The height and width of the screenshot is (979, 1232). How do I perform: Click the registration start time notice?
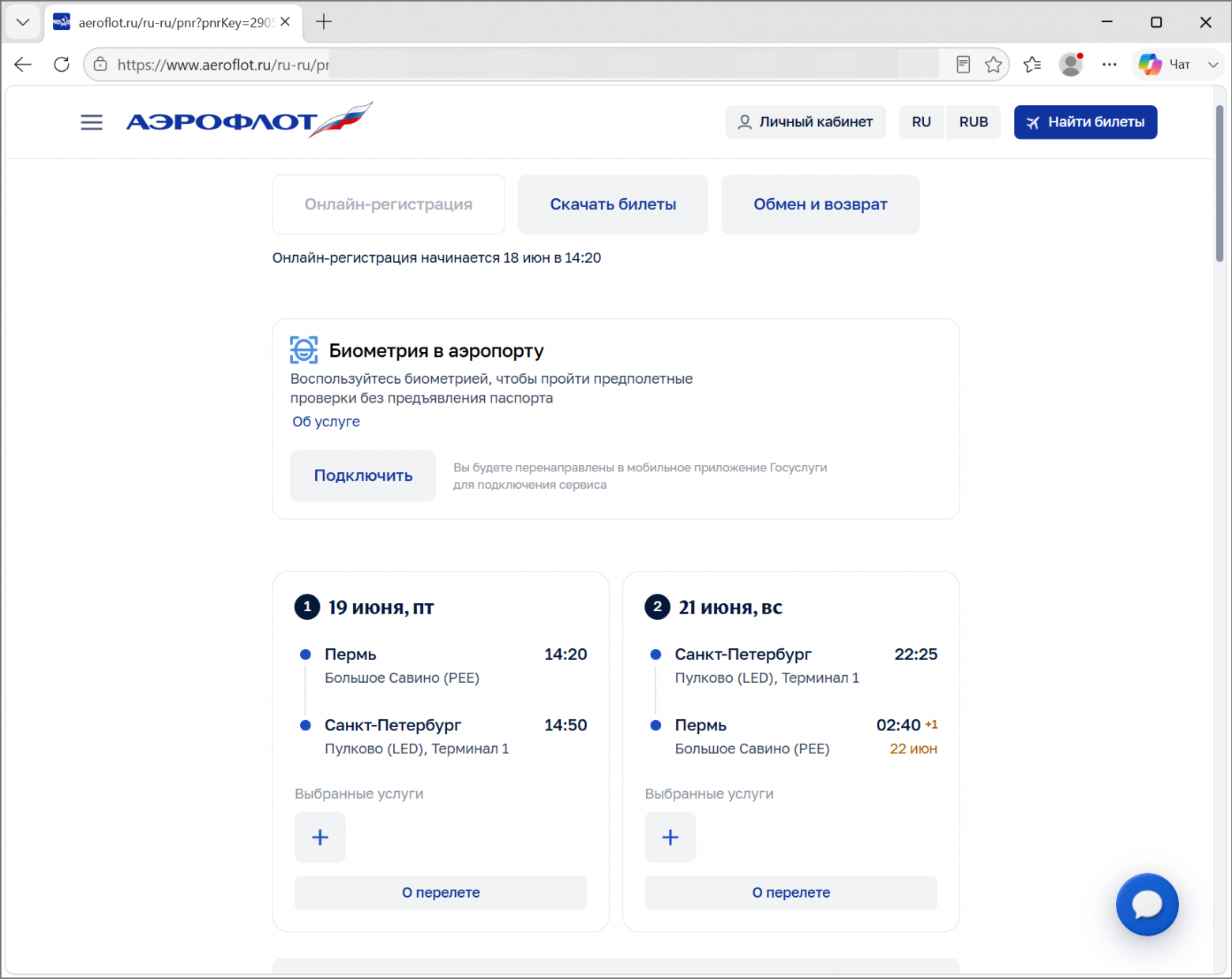pyautogui.click(x=437, y=258)
